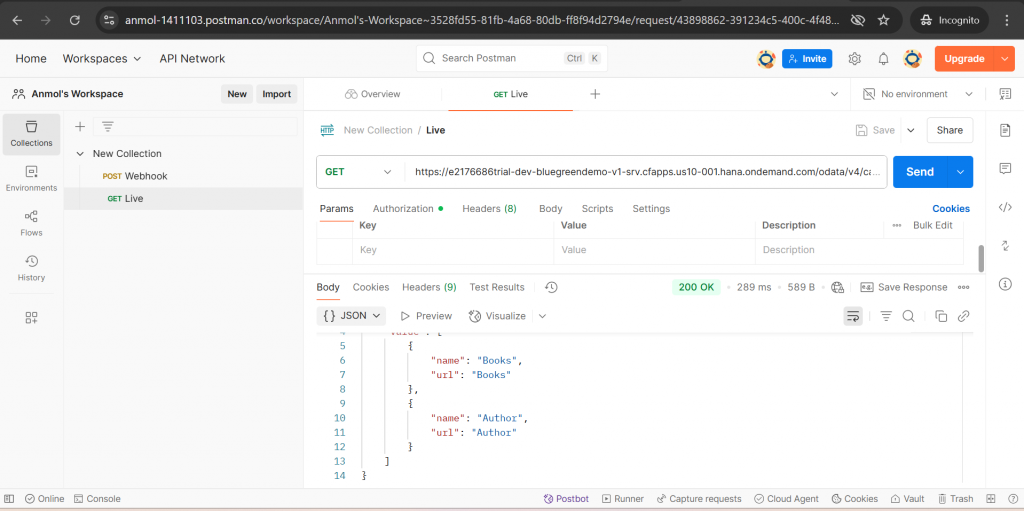Open the Cookies link in request tabs
Viewport: 1024px width, 511px height.
tap(951, 208)
